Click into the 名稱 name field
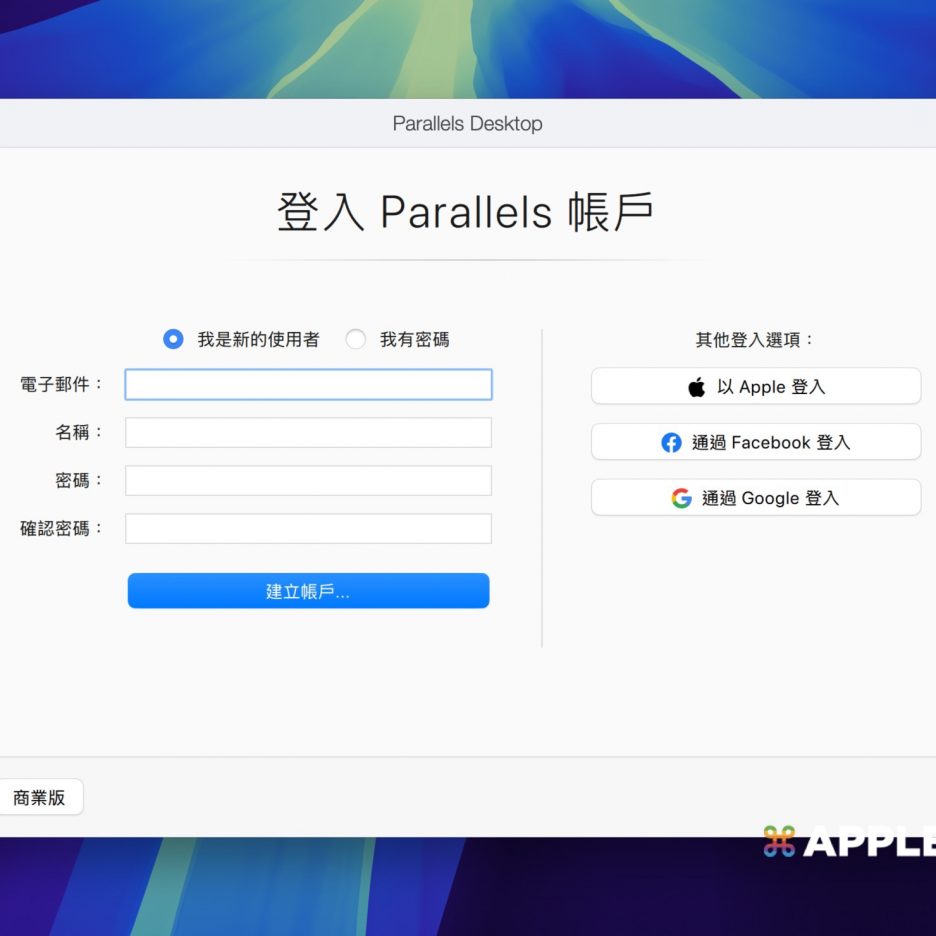936x936 pixels. pos(308,433)
